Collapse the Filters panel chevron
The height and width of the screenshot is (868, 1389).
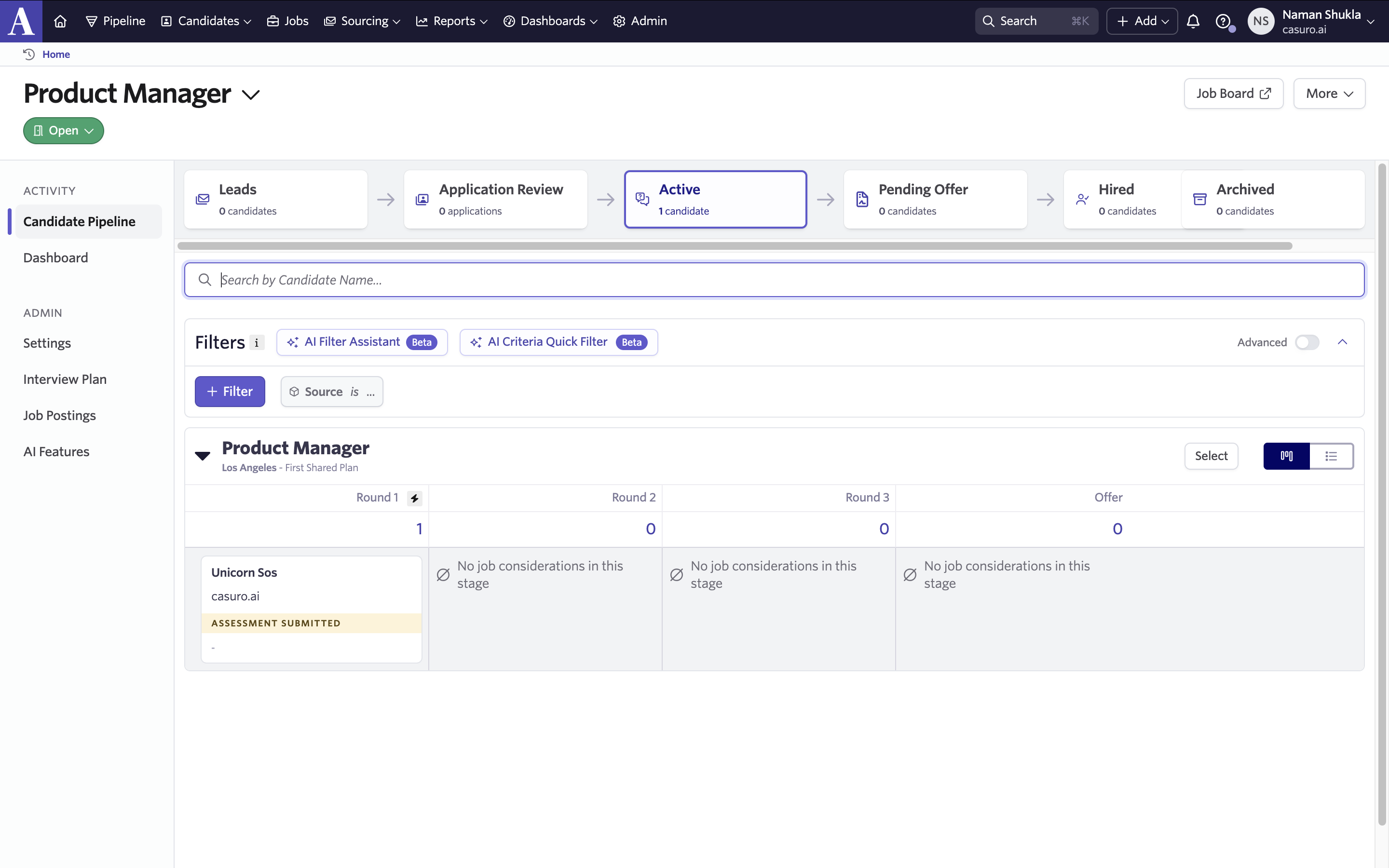point(1342,342)
